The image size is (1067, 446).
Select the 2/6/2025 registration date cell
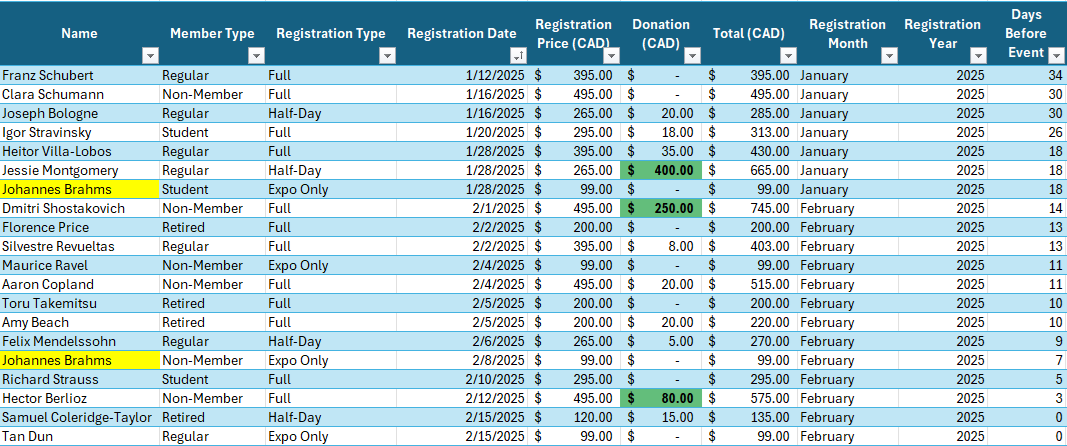(462, 341)
